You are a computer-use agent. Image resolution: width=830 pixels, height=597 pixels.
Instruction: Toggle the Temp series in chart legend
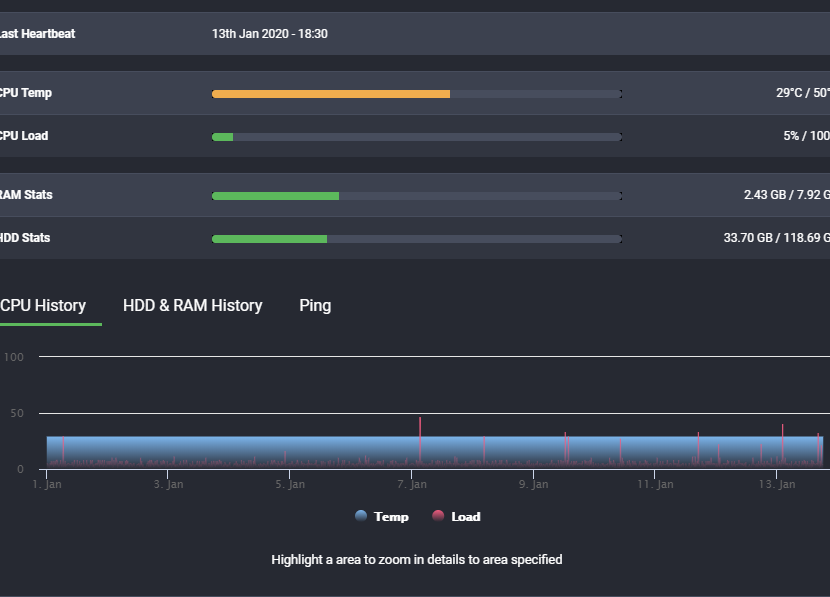(x=382, y=517)
